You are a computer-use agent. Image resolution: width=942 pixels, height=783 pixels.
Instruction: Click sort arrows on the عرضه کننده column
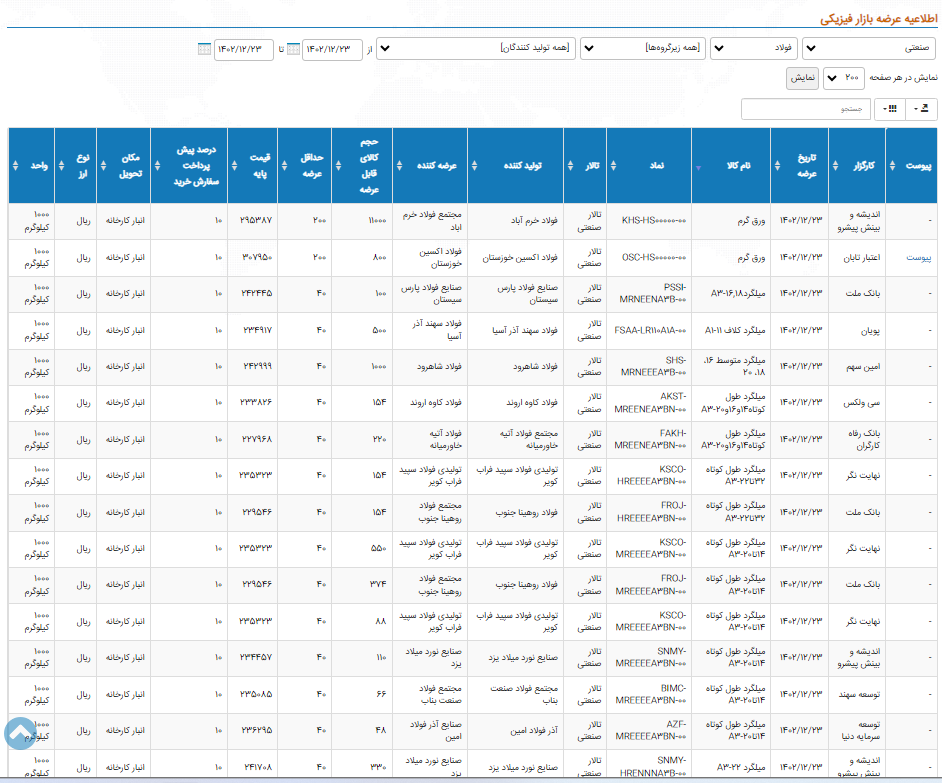(x=399, y=166)
